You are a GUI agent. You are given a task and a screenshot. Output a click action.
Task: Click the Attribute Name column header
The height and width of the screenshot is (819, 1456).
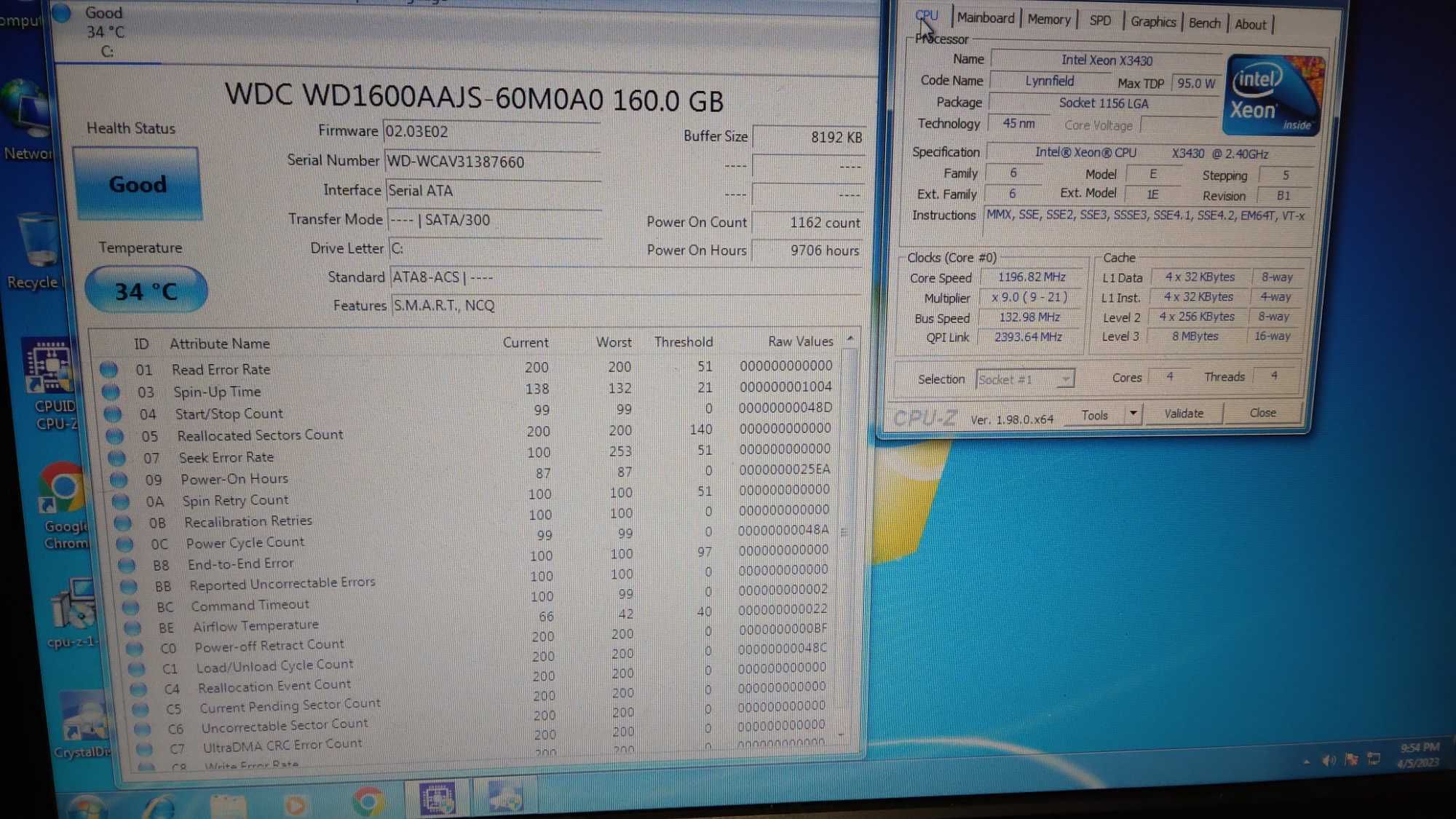219,344
